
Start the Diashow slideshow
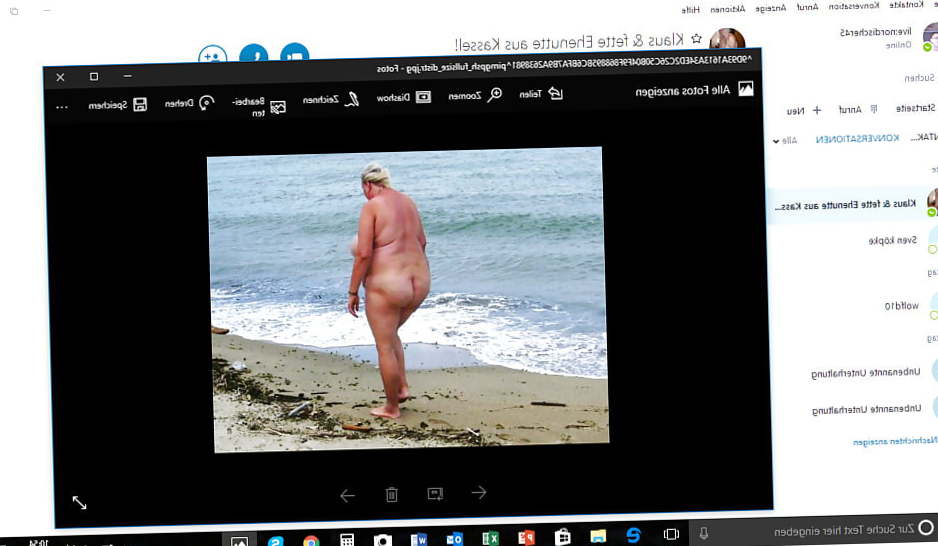click(423, 97)
